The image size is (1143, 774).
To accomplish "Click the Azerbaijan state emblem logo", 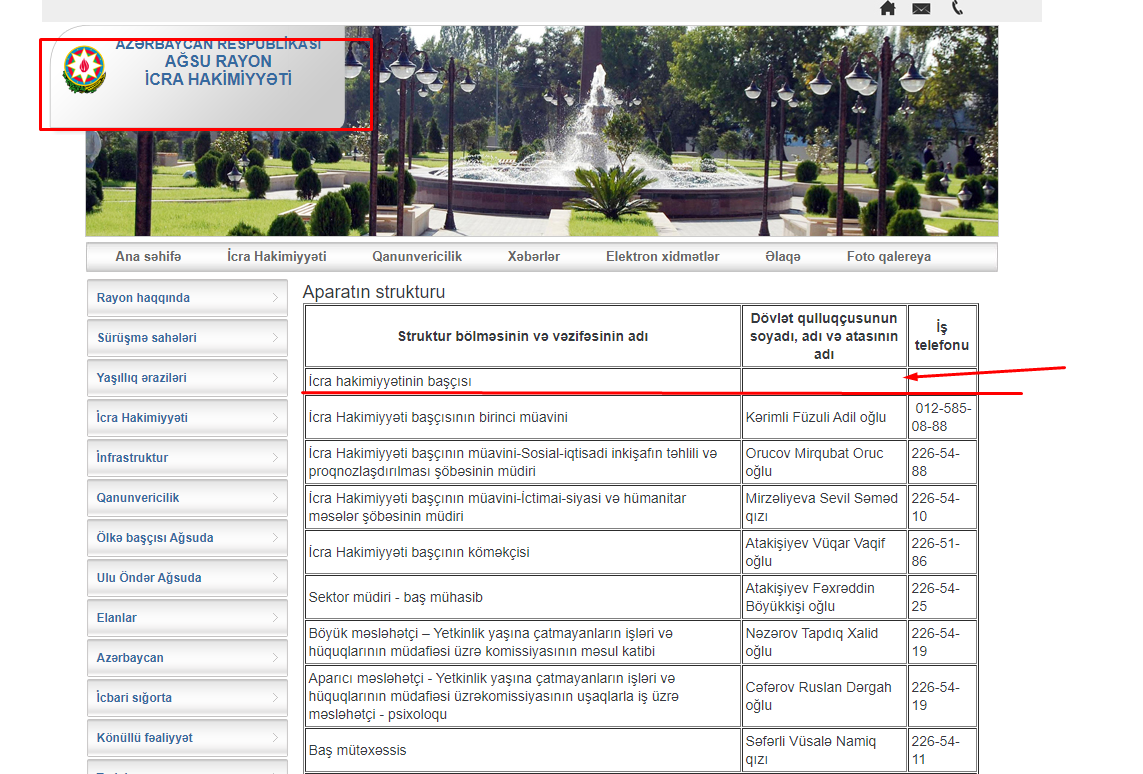I will (83, 70).
